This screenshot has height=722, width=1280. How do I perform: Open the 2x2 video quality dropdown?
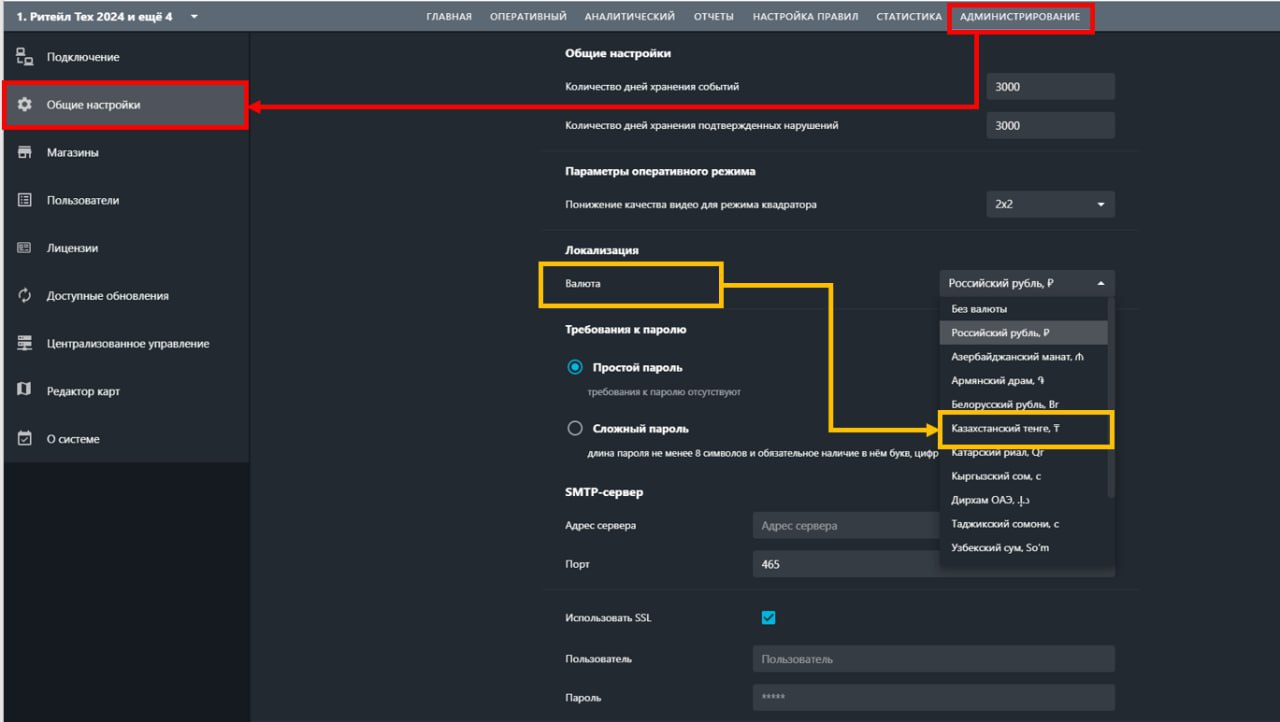pos(1050,204)
